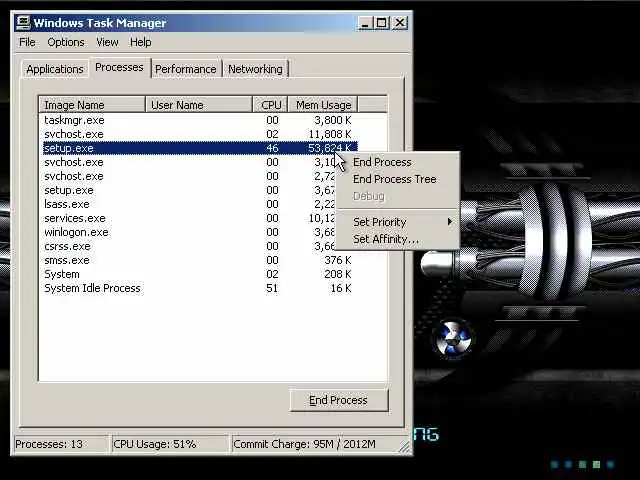This screenshot has height=480, width=640.
Task: Click the 3,800 K memory value
Action: point(333,120)
